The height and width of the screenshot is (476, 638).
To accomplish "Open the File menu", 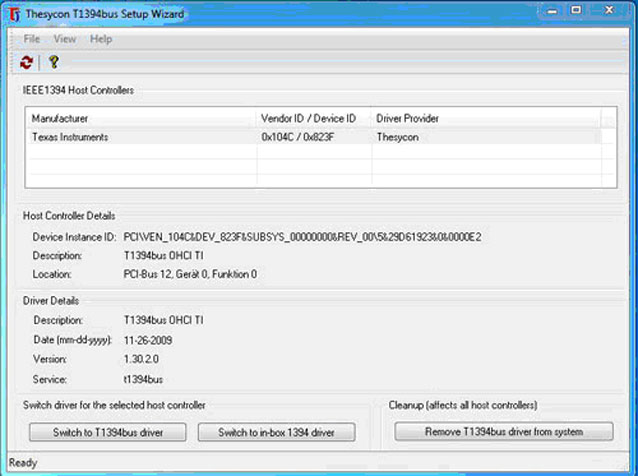I will 32,39.
